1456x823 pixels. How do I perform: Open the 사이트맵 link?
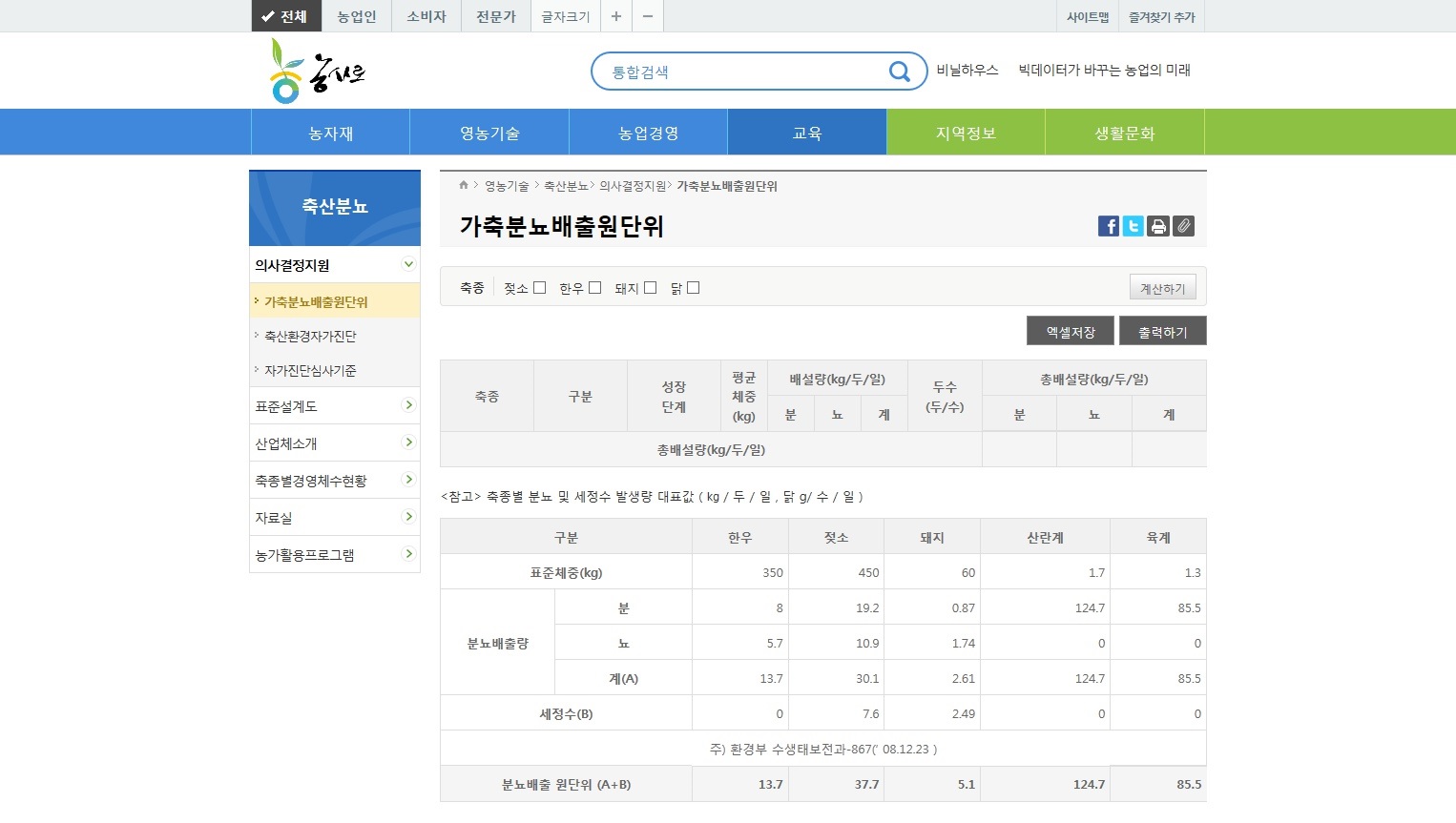[1088, 17]
